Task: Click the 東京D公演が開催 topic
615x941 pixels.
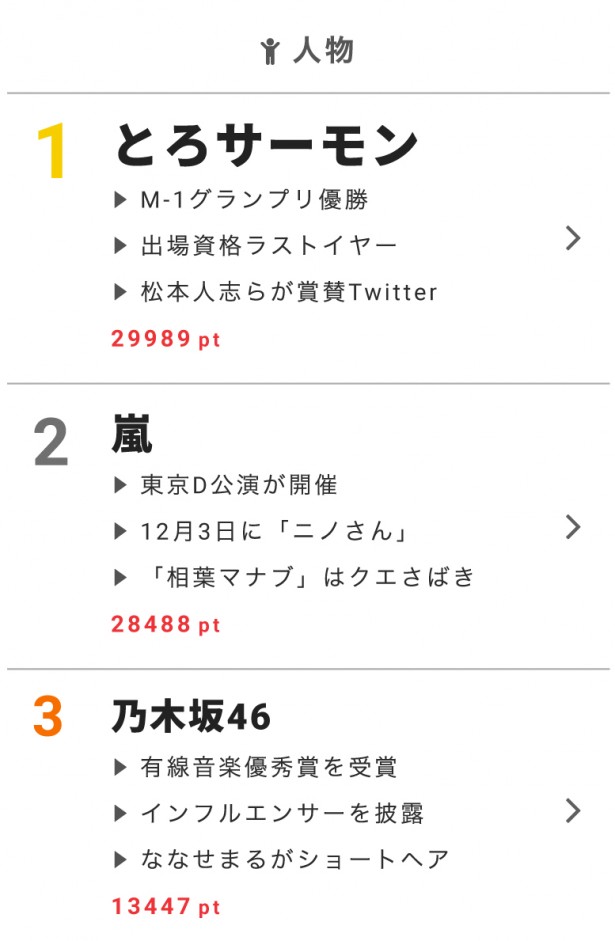Action: (x=239, y=485)
